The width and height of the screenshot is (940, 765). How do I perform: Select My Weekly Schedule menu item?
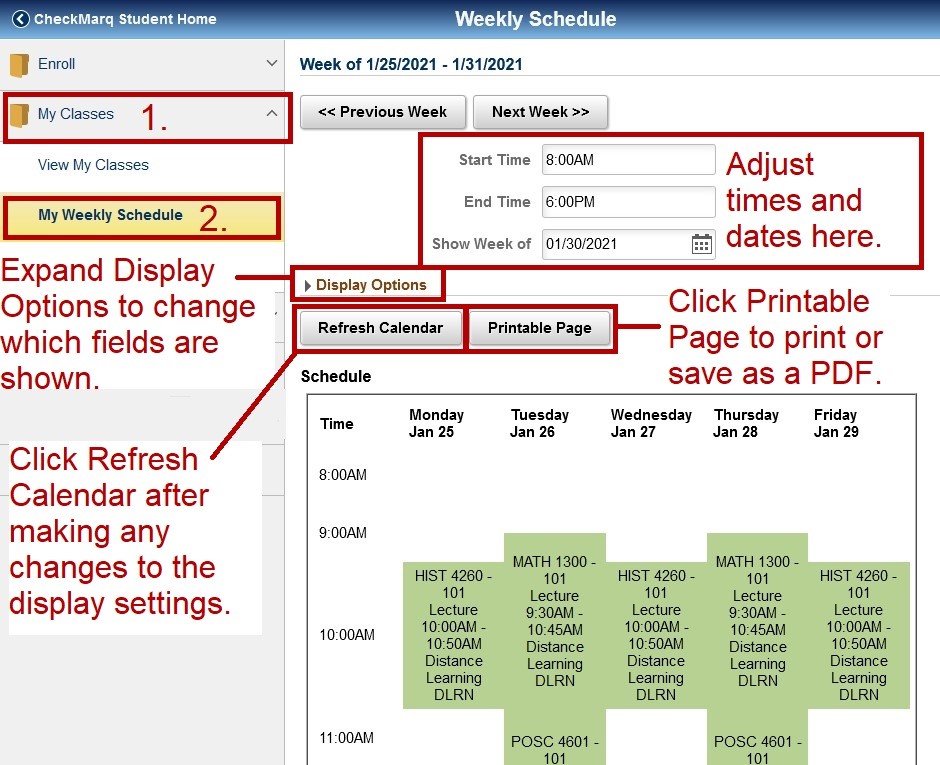click(110, 215)
